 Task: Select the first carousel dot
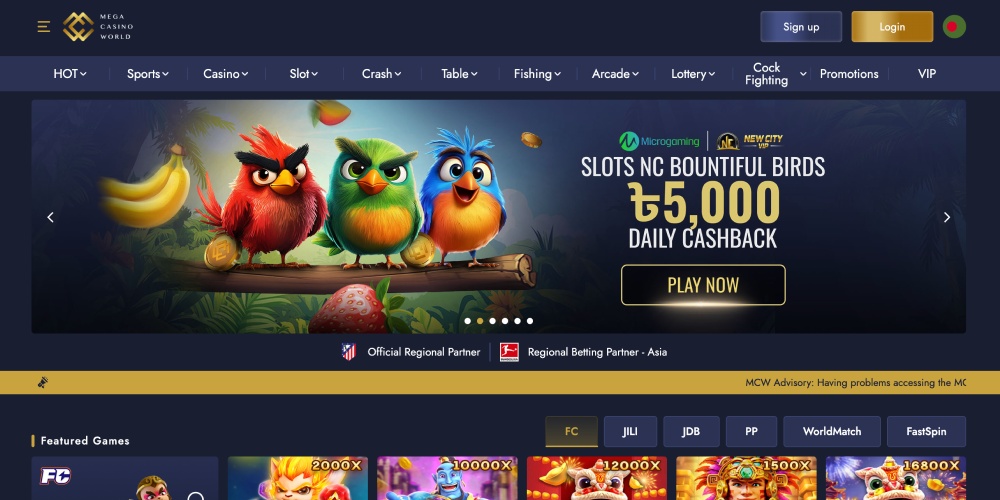pyautogui.click(x=467, y=321)
